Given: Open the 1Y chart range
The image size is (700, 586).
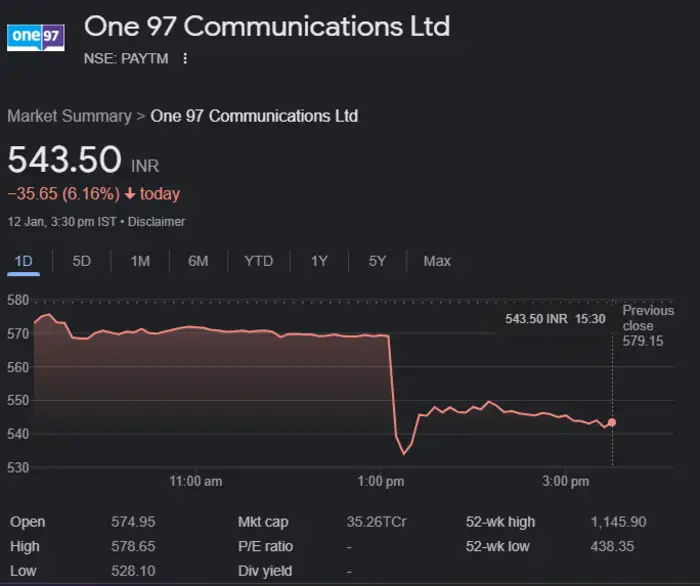Looking at the screenshot, I should pyautogui.click(x=319, y=261).
